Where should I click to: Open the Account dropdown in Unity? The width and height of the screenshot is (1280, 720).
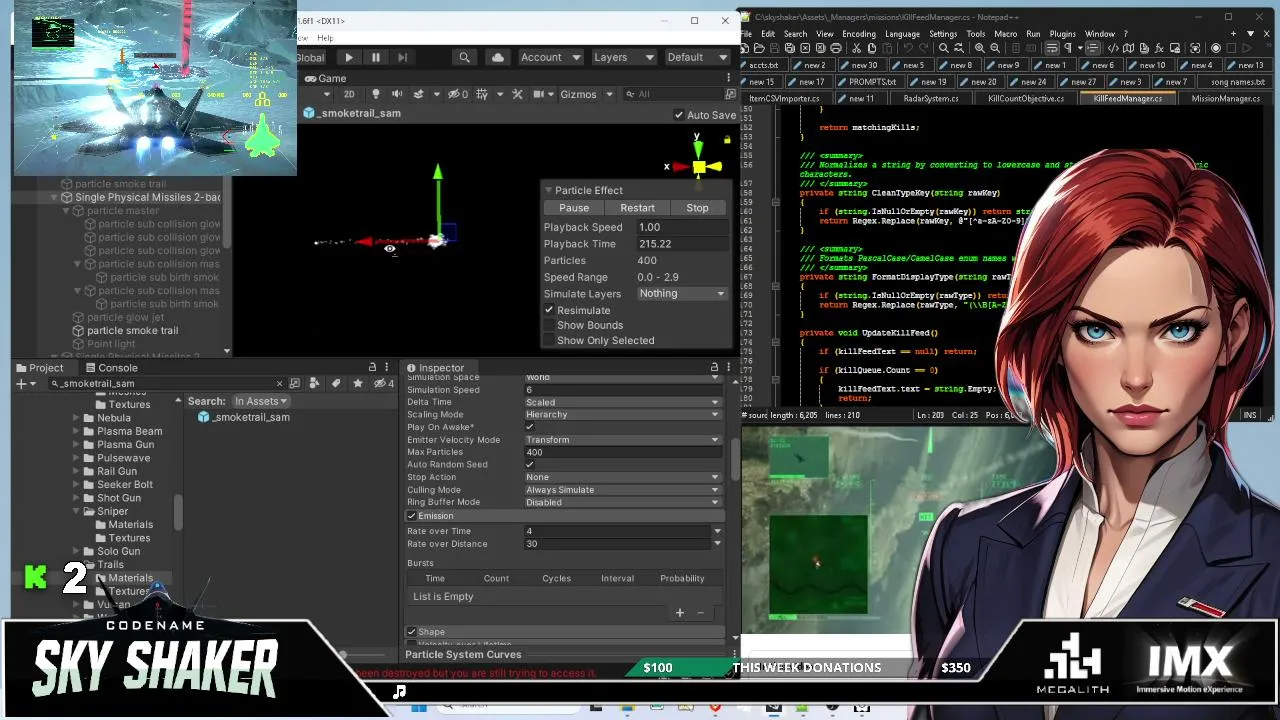(550, 58)
